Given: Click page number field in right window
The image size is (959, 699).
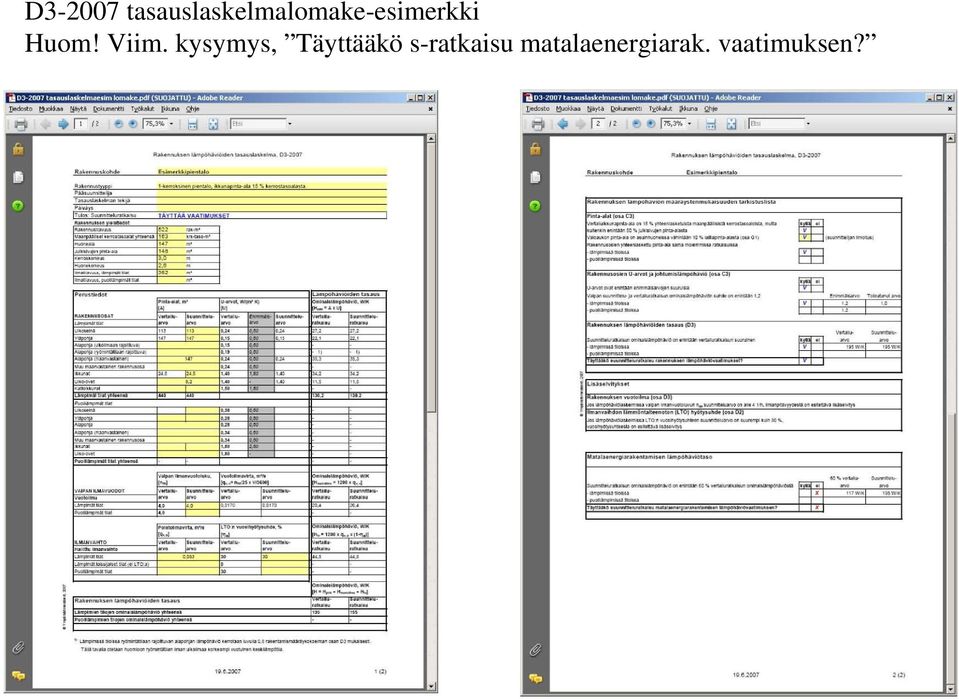Looking at the screenshot, I should (598, 124).
